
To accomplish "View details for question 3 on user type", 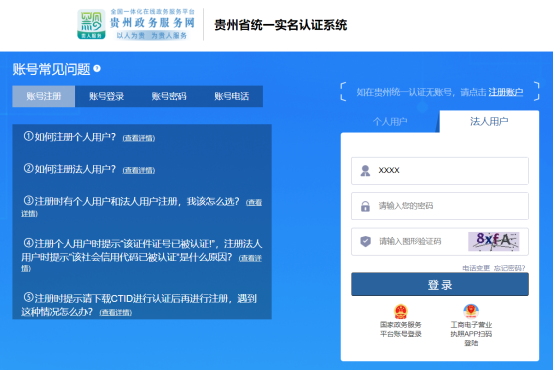I will coord(254,202).
